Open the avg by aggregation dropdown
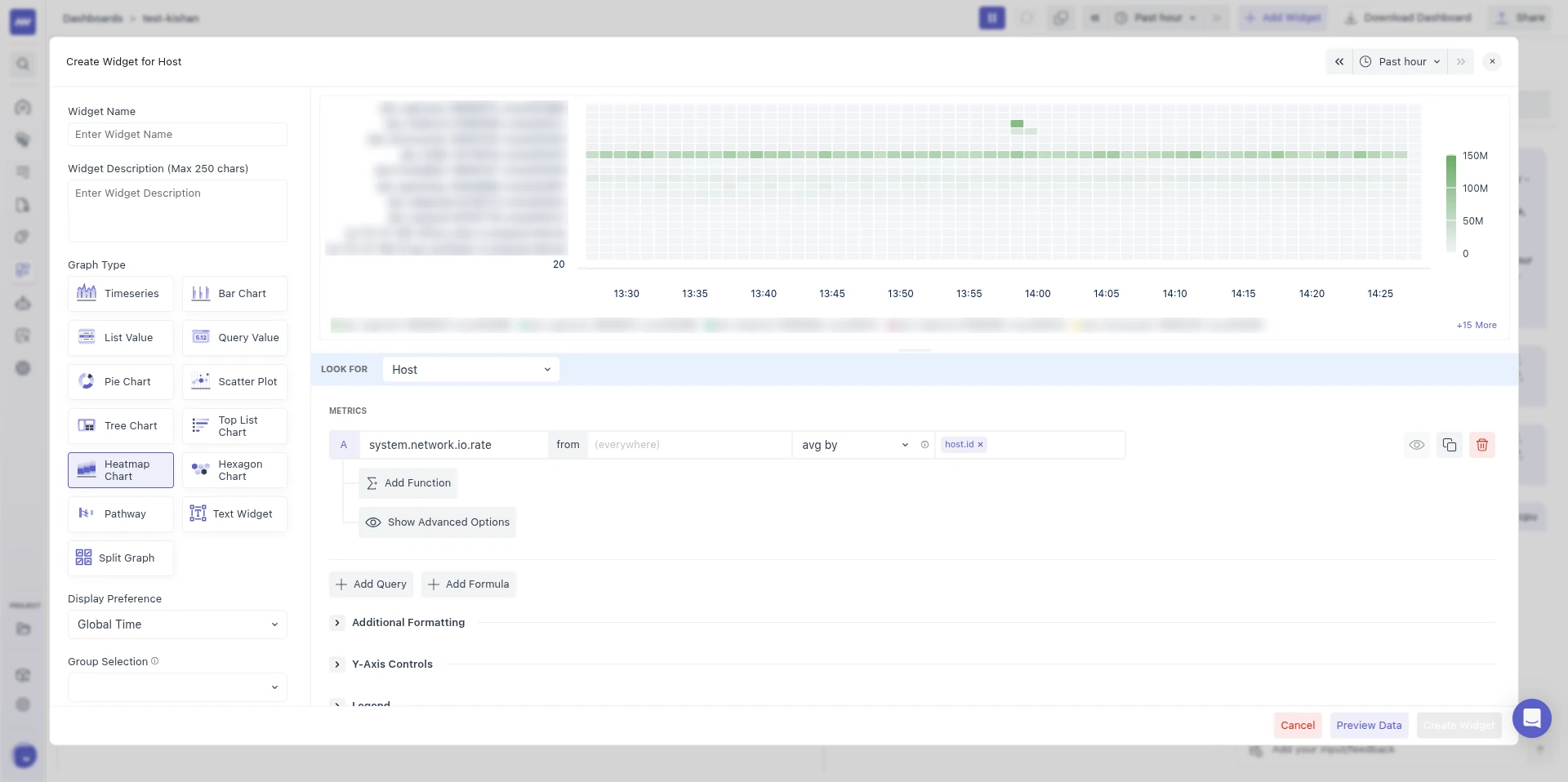 click(854, 445)
